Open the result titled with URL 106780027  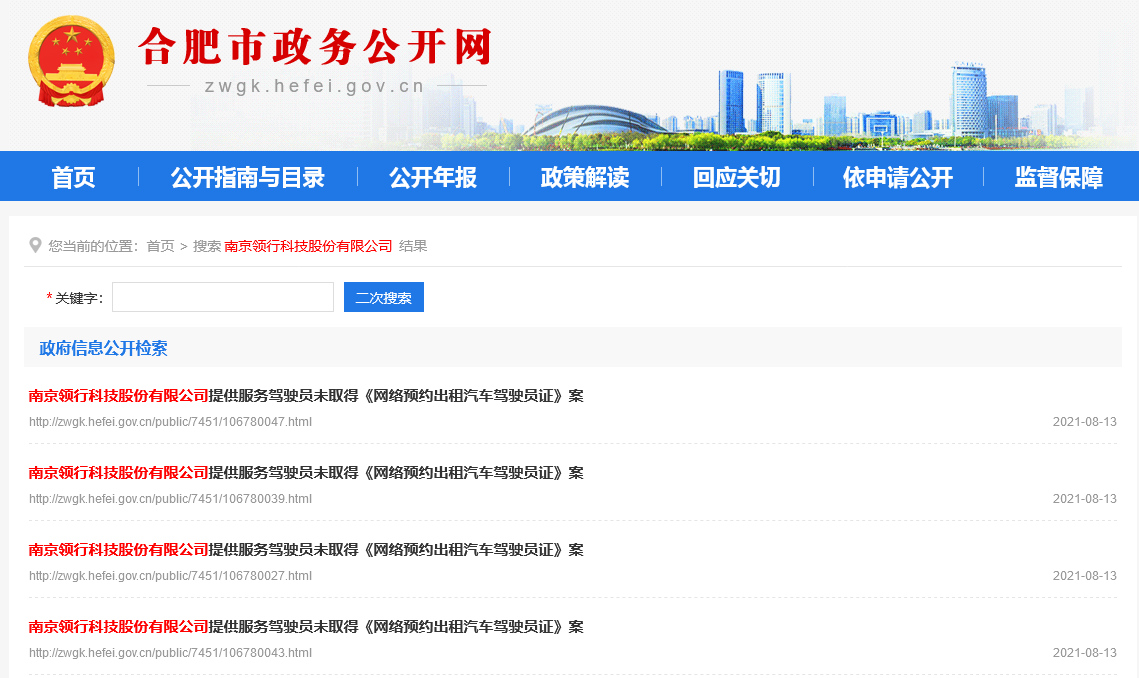(306, 550)
